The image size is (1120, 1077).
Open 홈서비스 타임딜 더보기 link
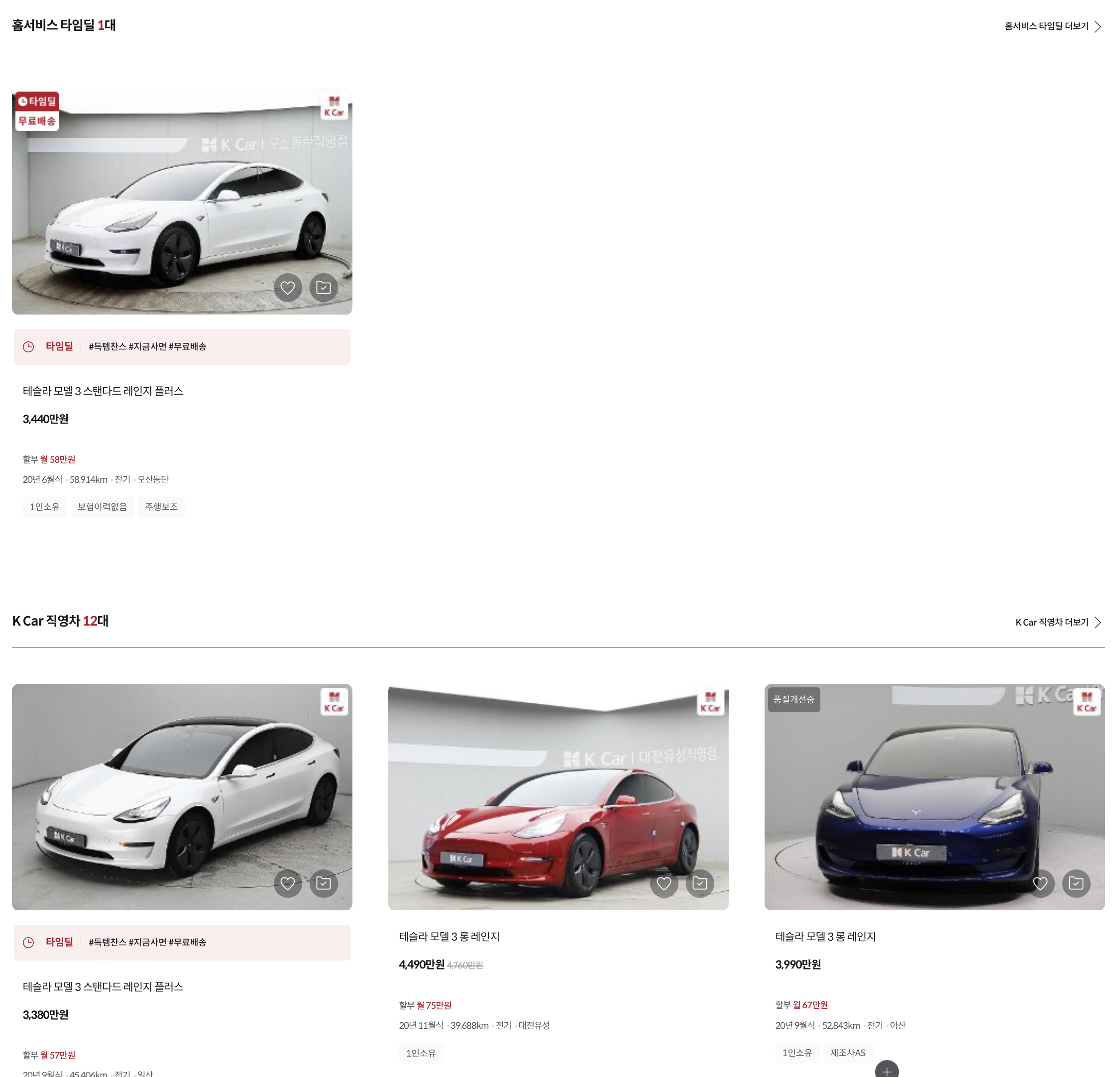1052,26
